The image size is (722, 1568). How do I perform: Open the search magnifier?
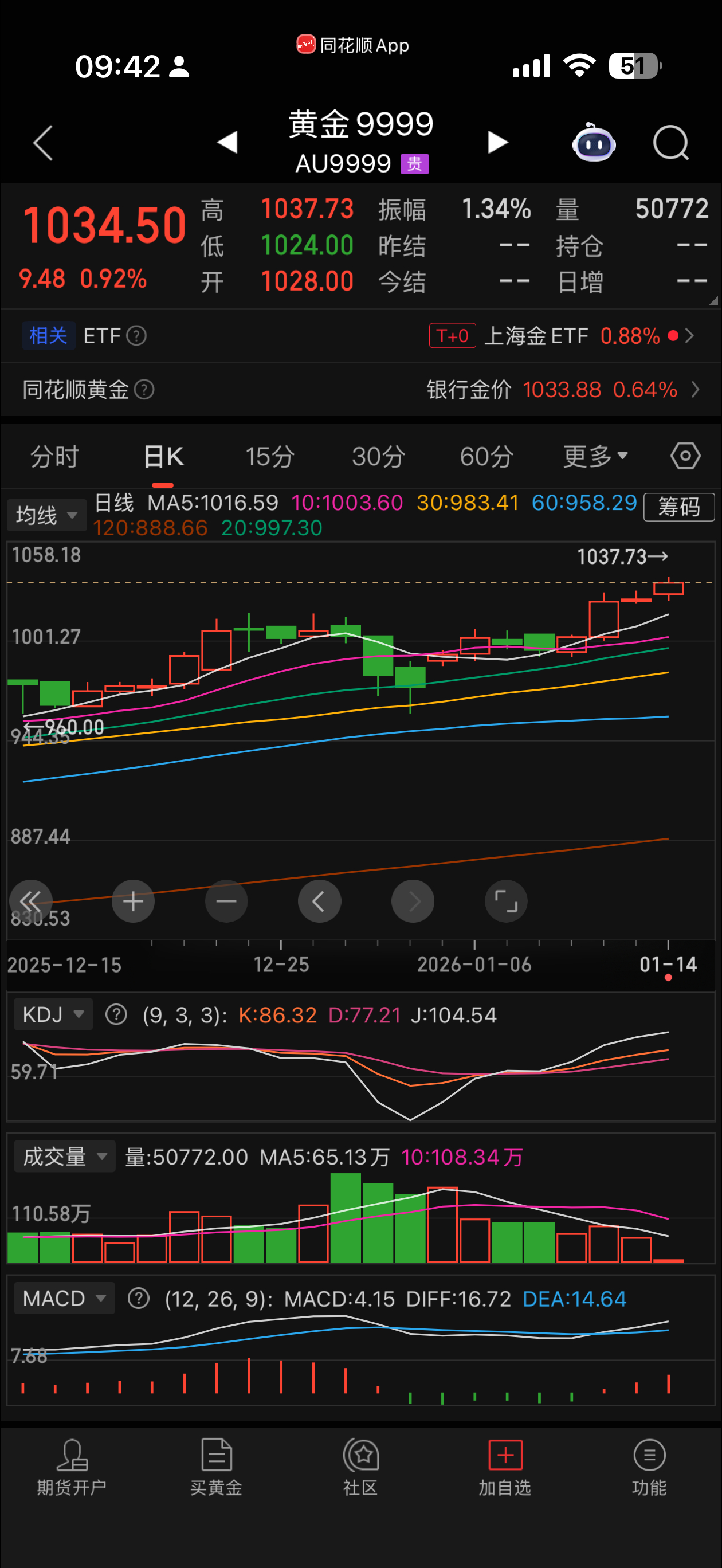click(671, 143)
